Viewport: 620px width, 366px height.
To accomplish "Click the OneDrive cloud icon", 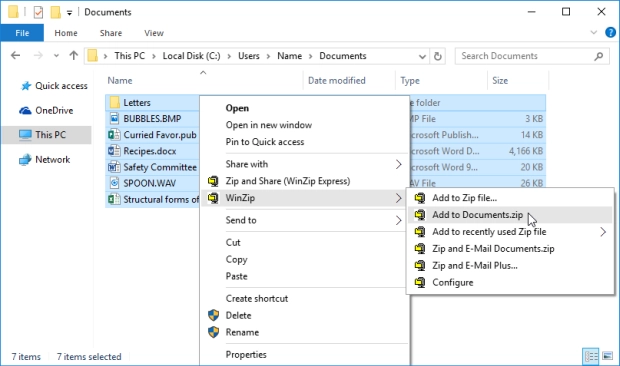I will (25, 111).
